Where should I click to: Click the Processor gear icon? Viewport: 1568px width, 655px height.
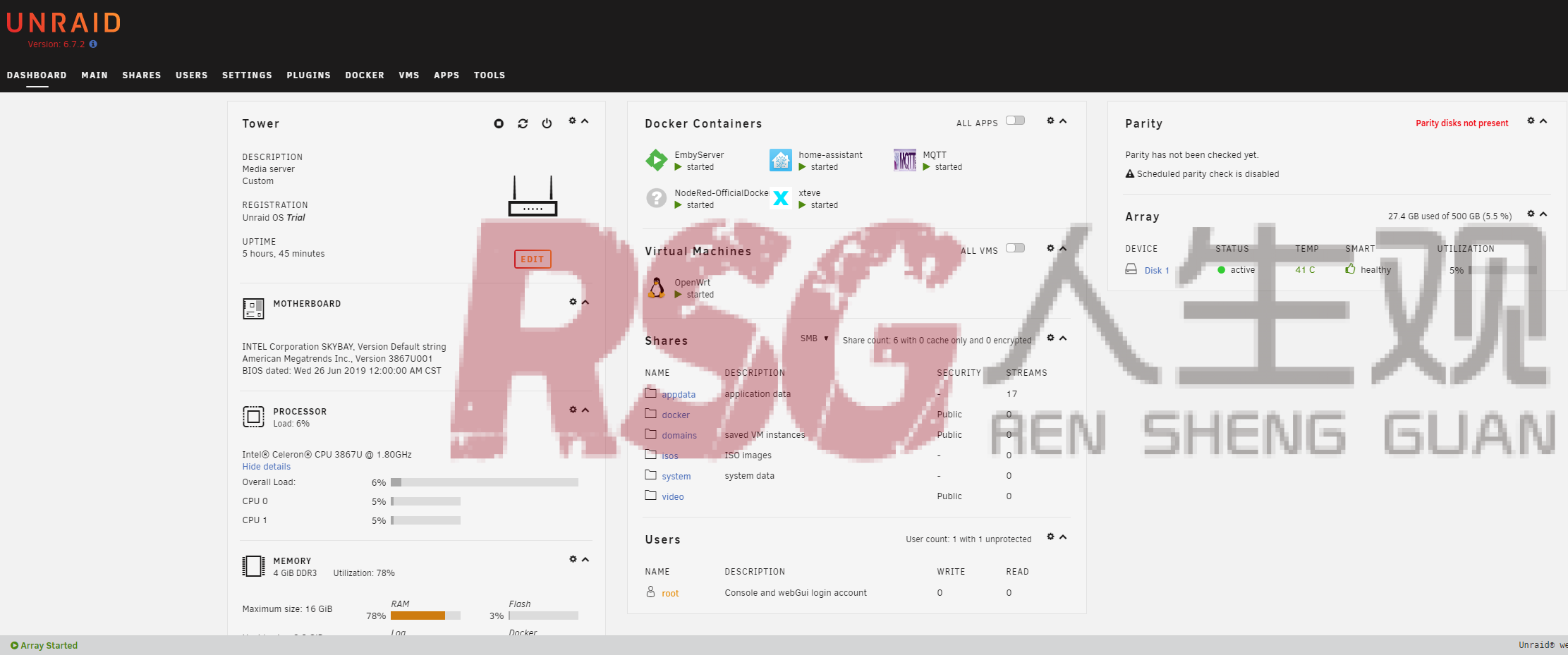(573, 410)
